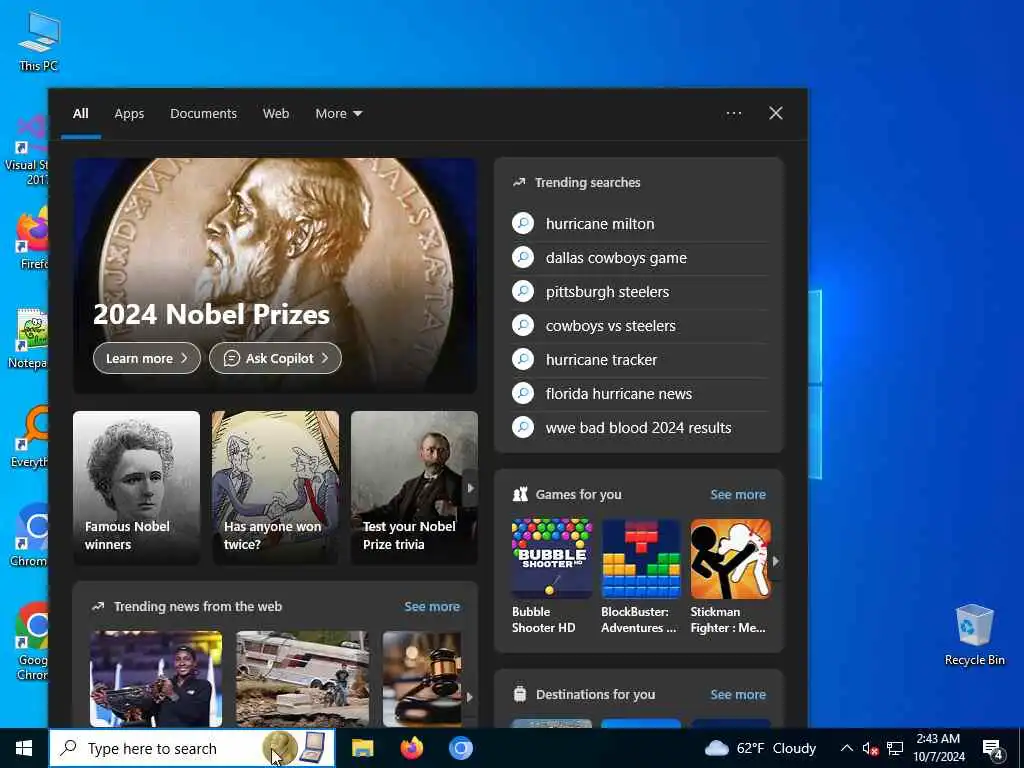The width and height of the screenshot is (1024, 768).
Task: Search for hurricane tracker
Action: [639, 360]
